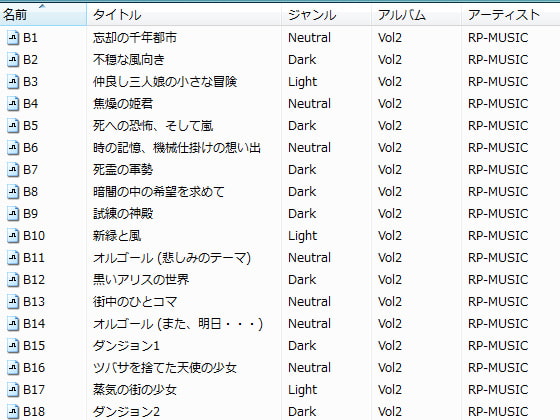Click title オルゴール (悲しみのテーマ)
The image size is (560, 420).
(172, 258)
